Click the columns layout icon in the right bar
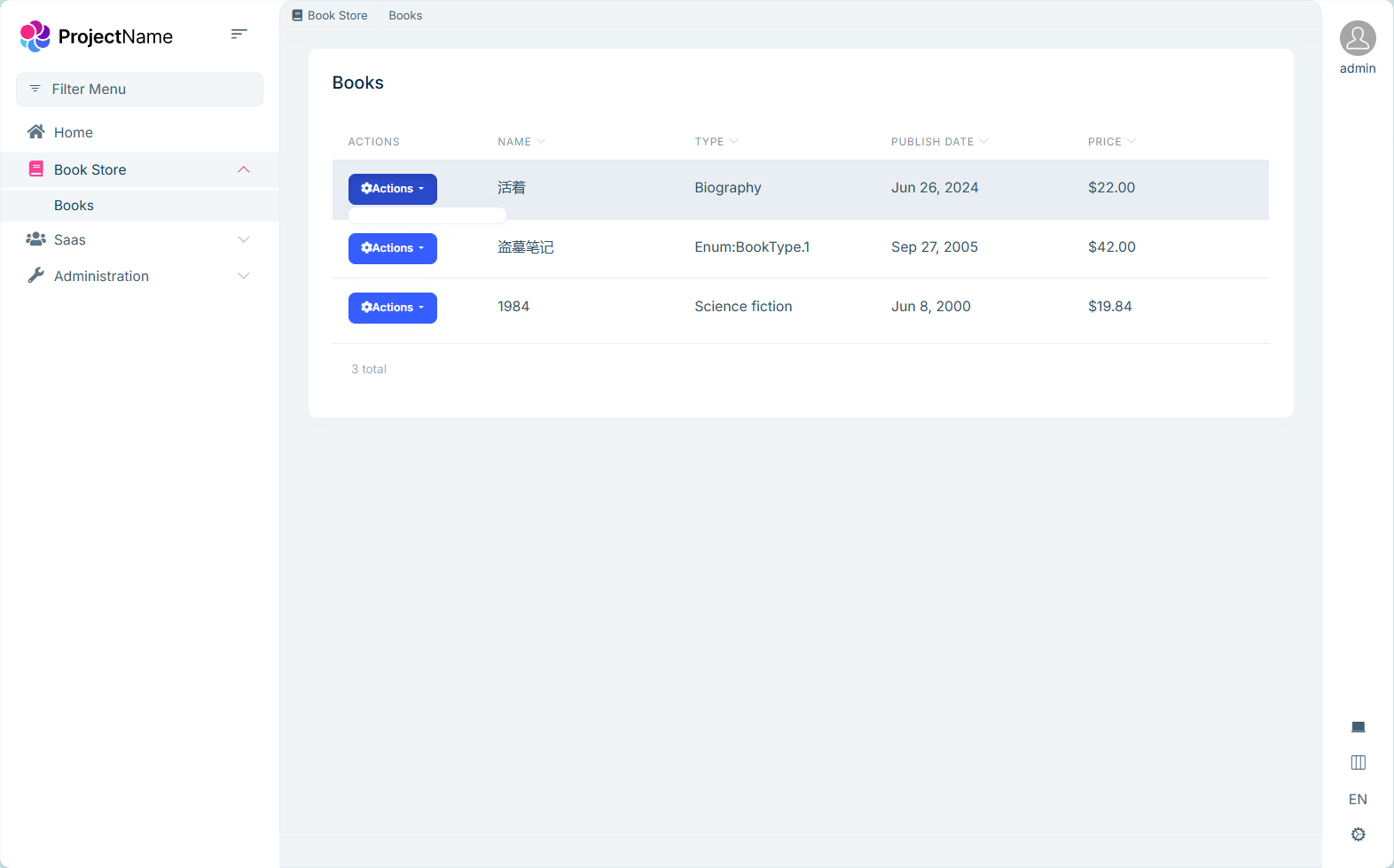The height and width of the screenshot is (868, 1394). 1358,762
